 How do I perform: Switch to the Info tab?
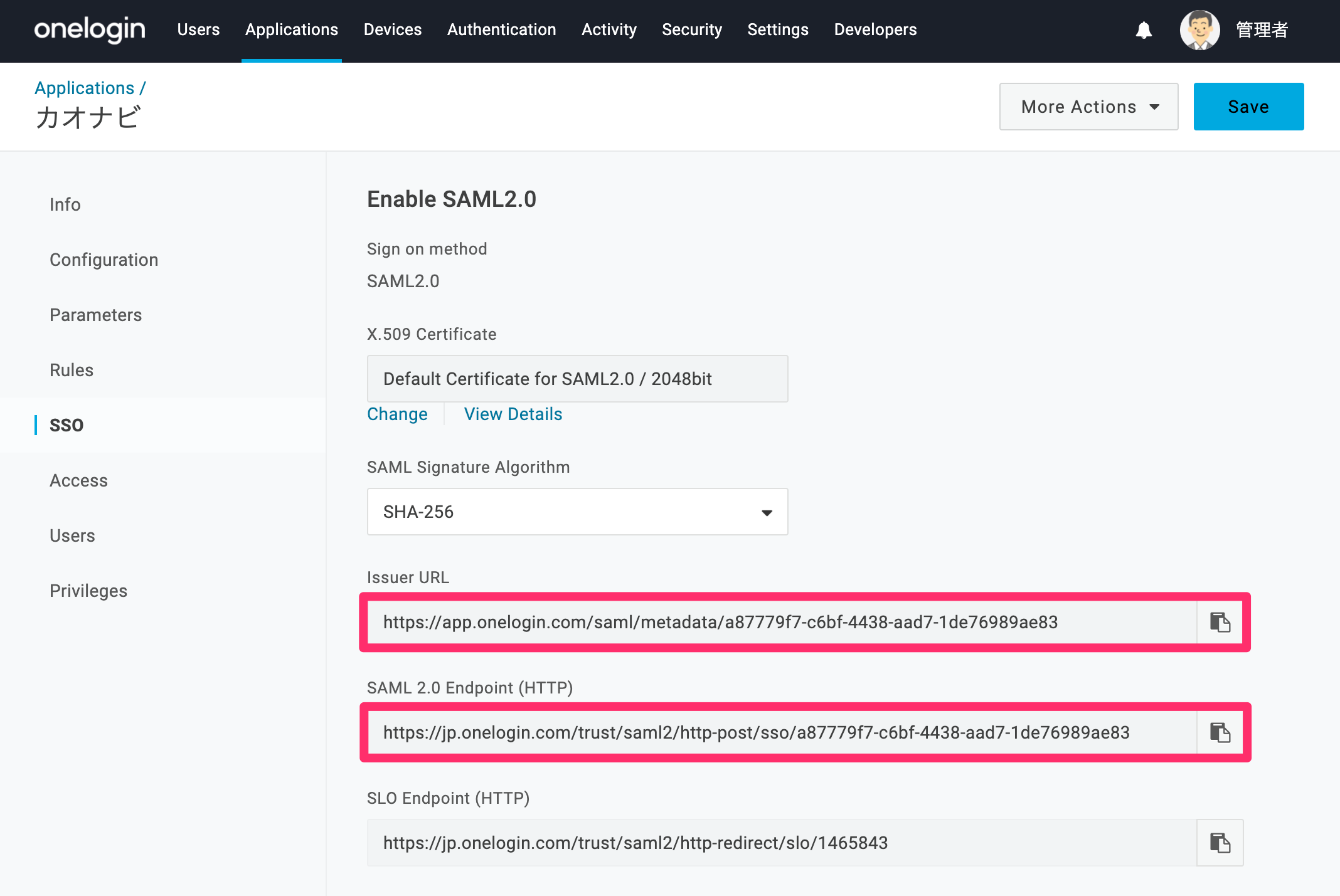[65, 204]
